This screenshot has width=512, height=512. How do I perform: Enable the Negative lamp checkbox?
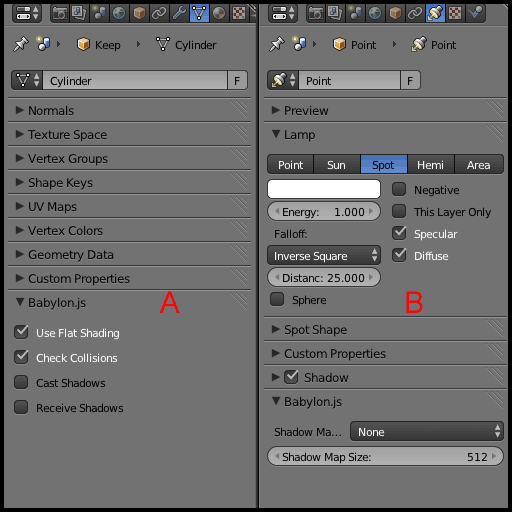tap(399, 189)
